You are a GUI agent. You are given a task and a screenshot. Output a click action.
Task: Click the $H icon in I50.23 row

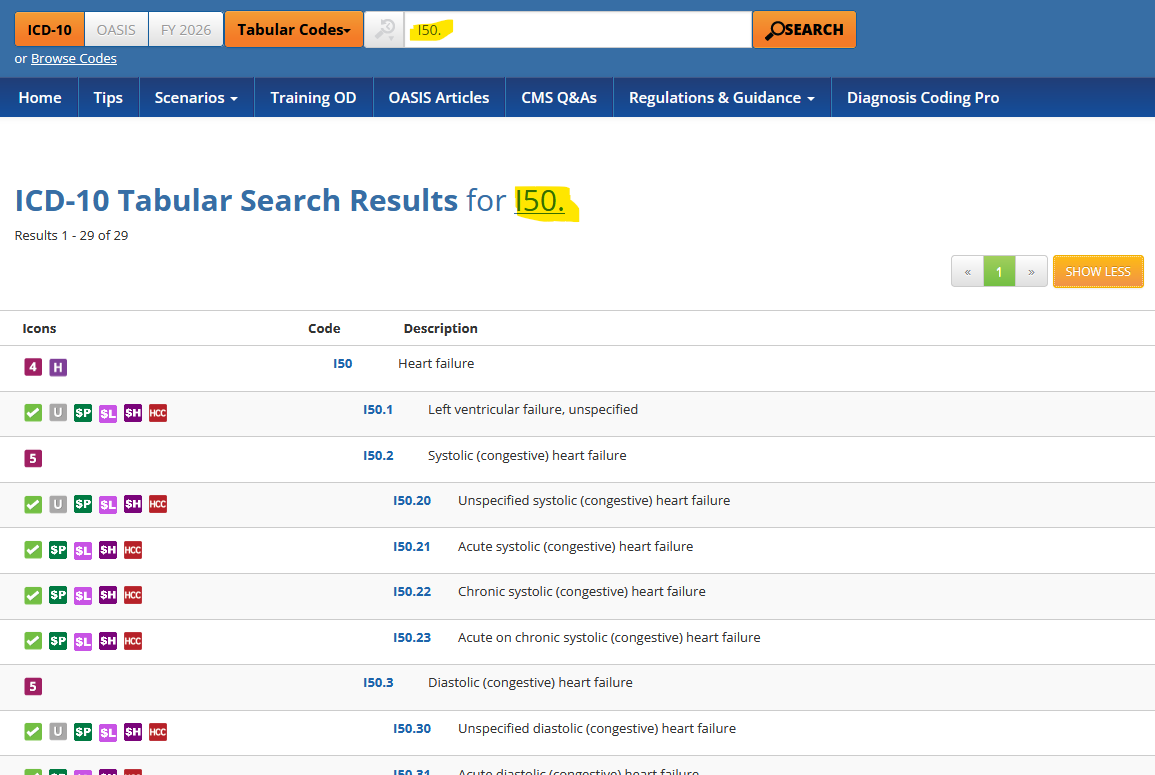pos(108,640)
